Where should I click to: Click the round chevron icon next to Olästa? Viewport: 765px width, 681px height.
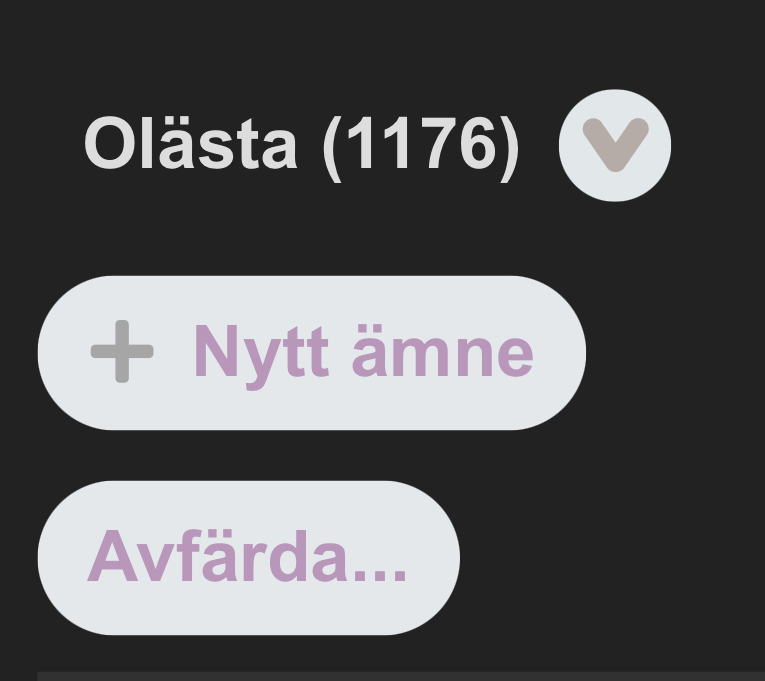tap(614, 145)
